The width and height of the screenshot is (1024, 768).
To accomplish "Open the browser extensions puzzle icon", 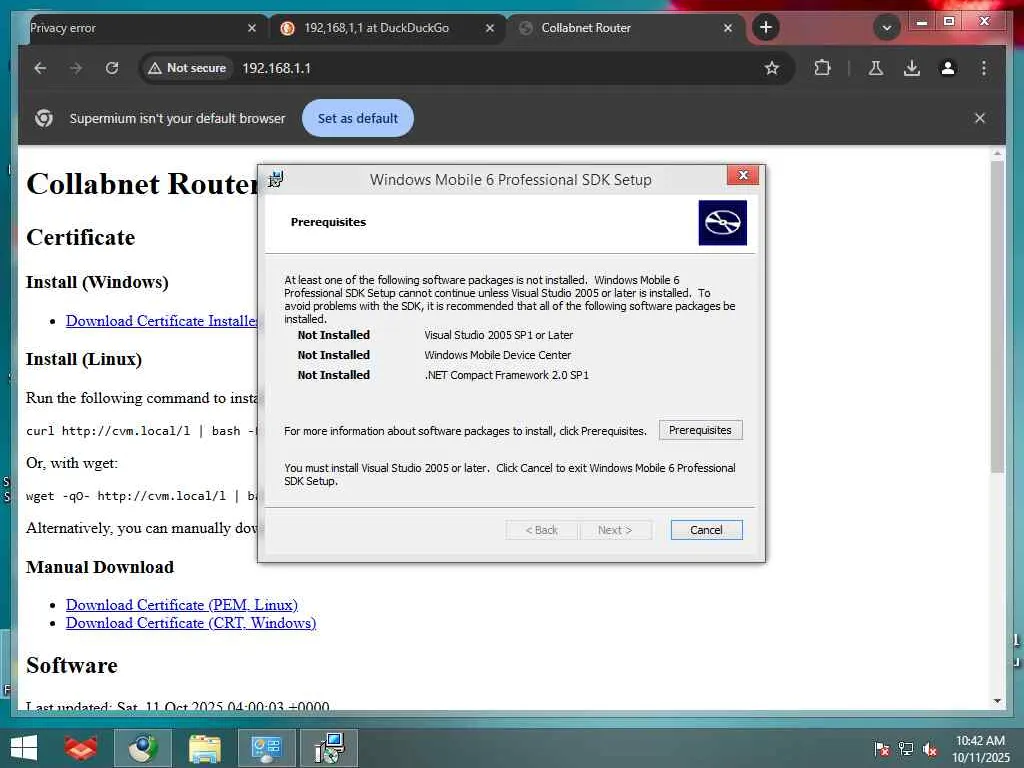I will (822, 68).
